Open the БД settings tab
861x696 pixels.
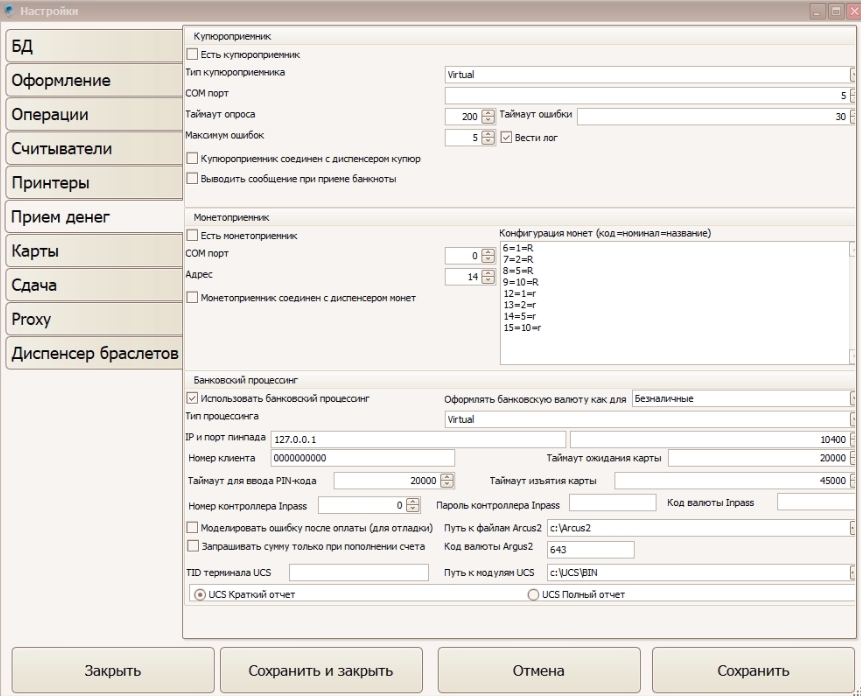pyautogui.click(x=94, y=46)
